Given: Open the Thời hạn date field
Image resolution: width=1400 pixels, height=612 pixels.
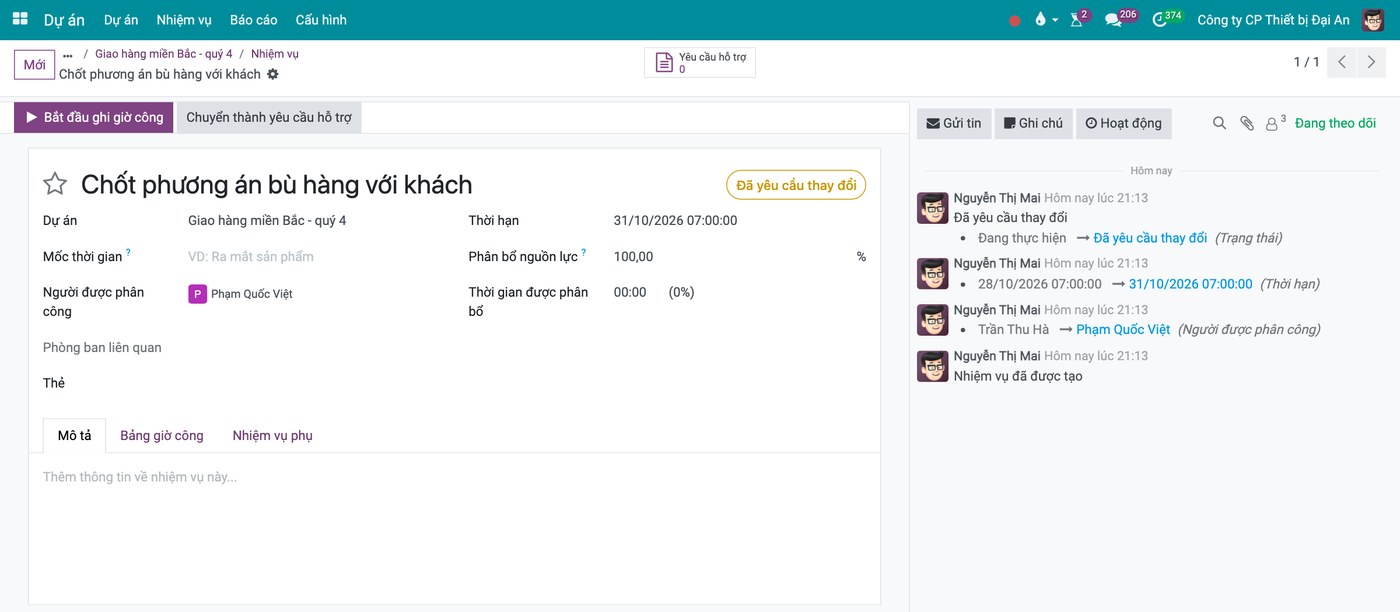Looking at the screenshot, I should 676,221.
